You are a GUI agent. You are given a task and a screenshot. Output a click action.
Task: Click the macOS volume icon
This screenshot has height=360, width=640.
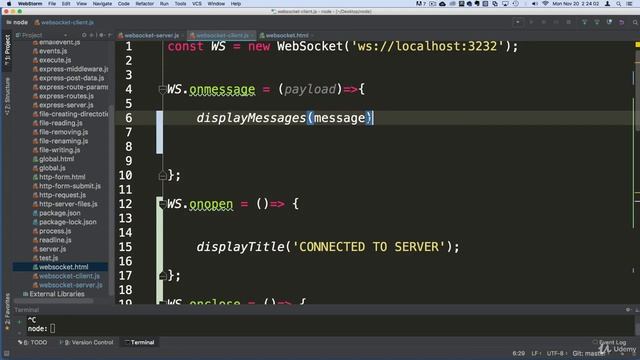pos(534,4)
